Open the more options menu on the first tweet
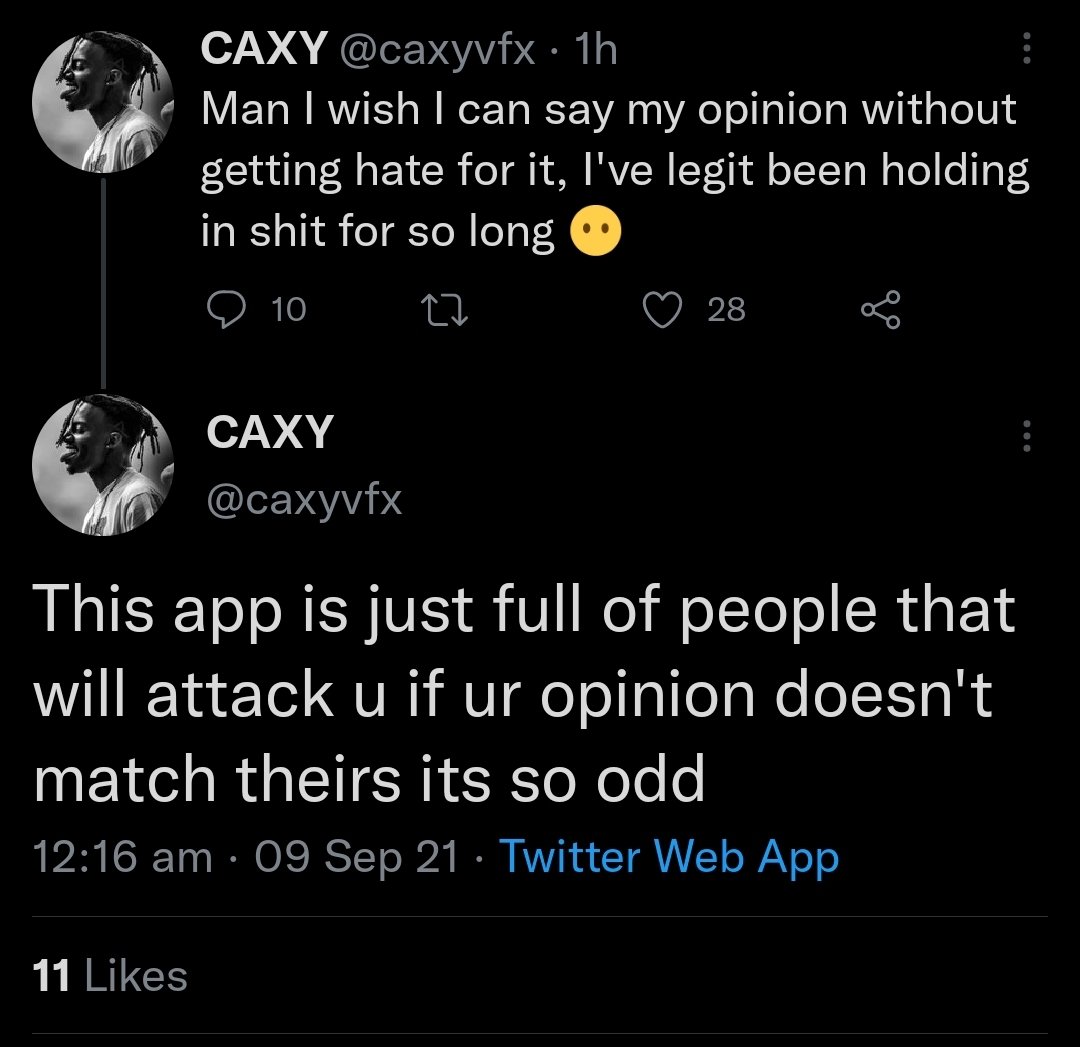 pos(1025,49)
